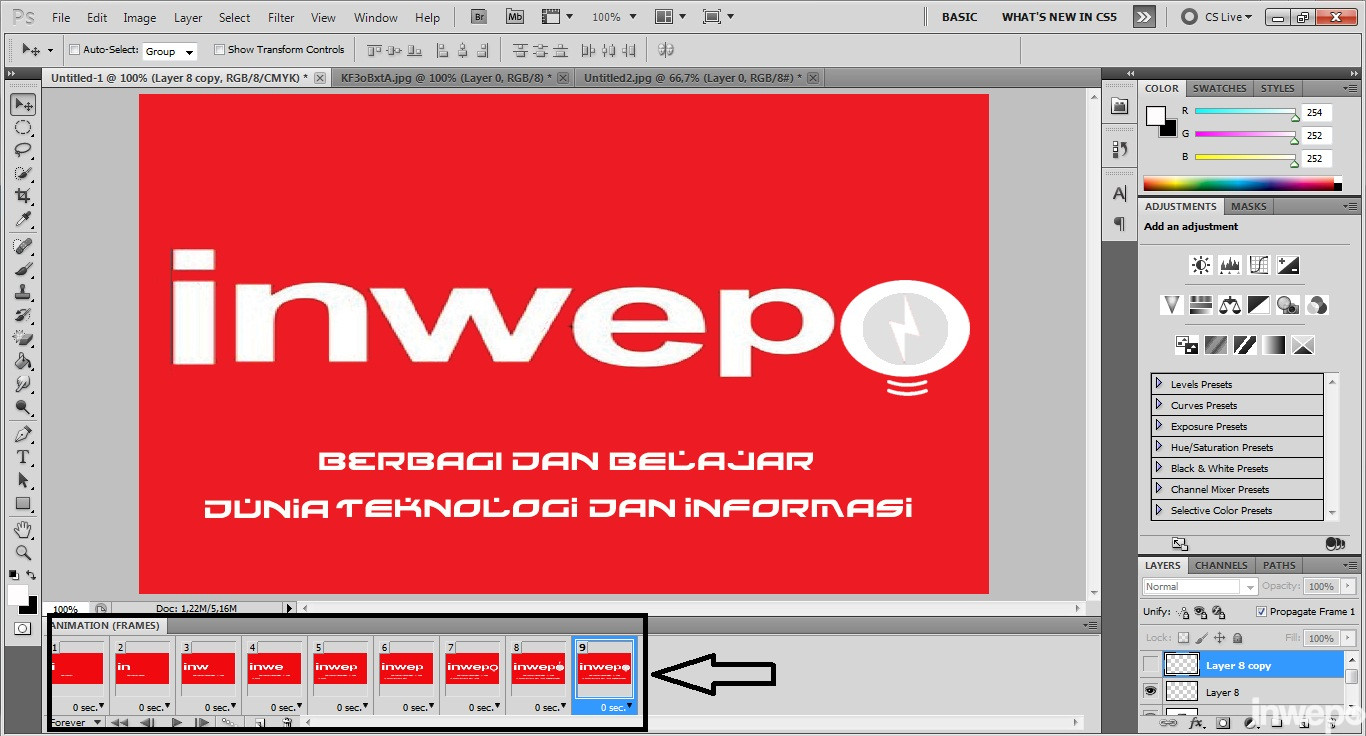Switch to the Channels tab
The height and width of the screenshot is (736, 1366).
pyautogui.click(x=1220, y=565)
